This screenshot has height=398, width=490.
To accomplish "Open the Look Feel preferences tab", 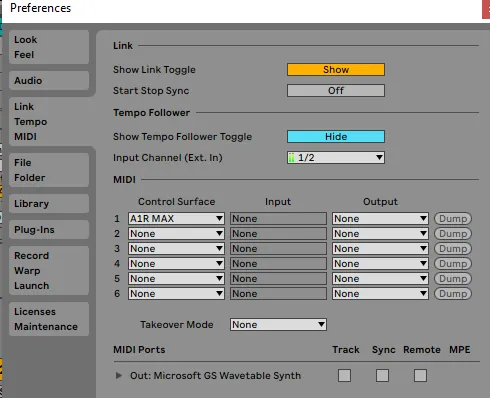I will pos(49,47).
